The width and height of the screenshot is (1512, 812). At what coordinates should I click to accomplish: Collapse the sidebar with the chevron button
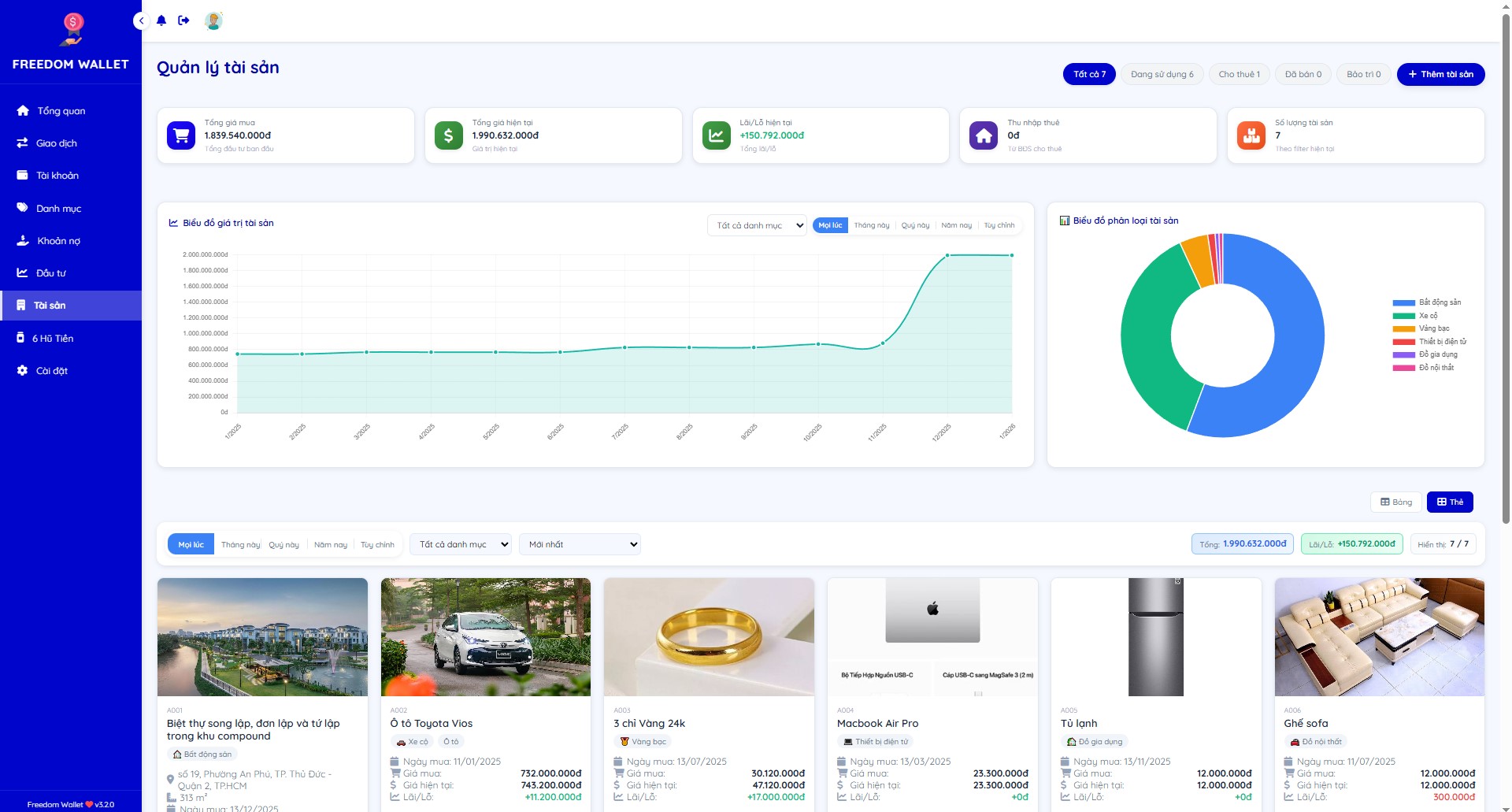click(141, 21)
